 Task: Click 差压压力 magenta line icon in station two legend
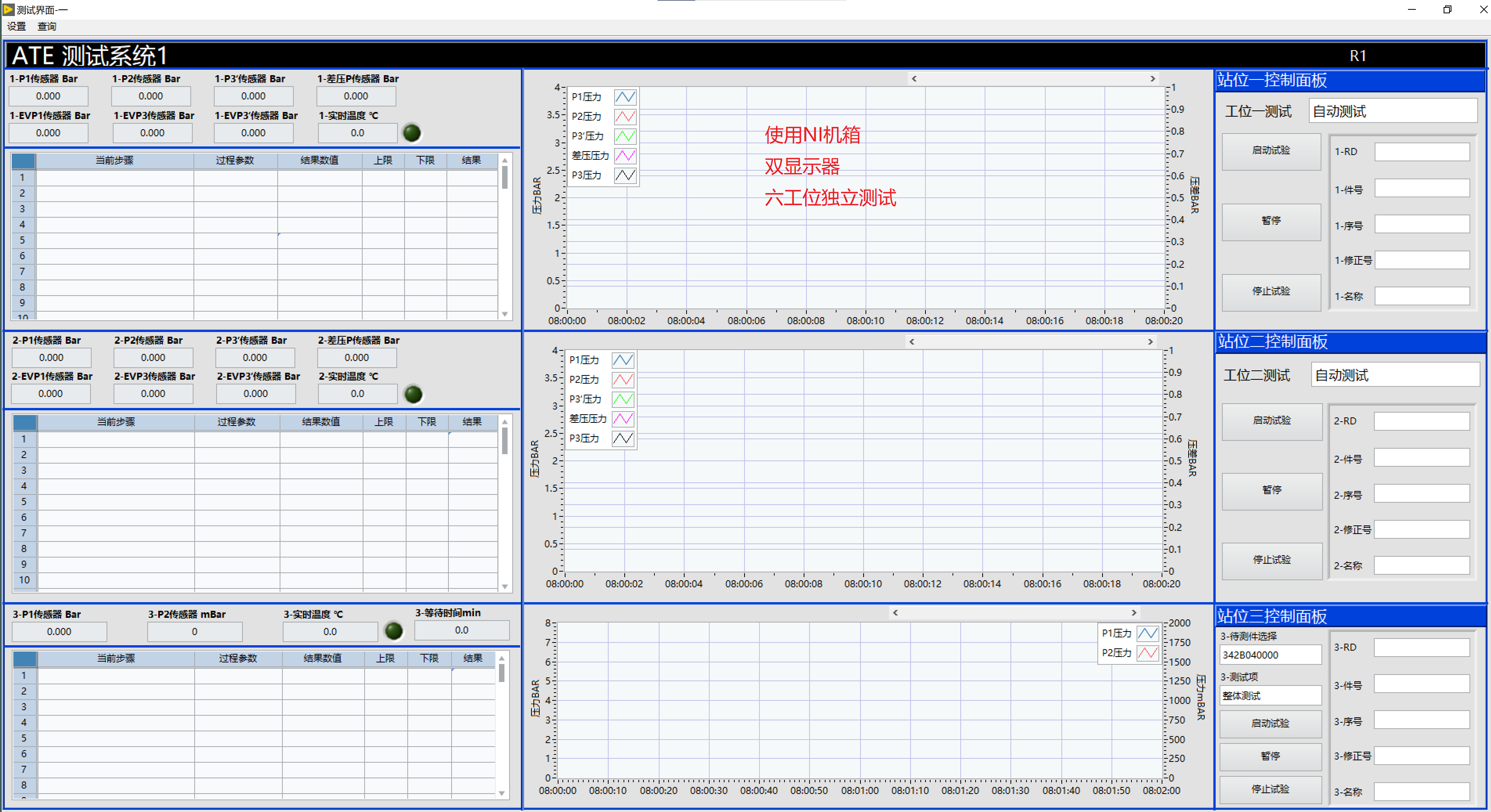[x=623, y=419]
